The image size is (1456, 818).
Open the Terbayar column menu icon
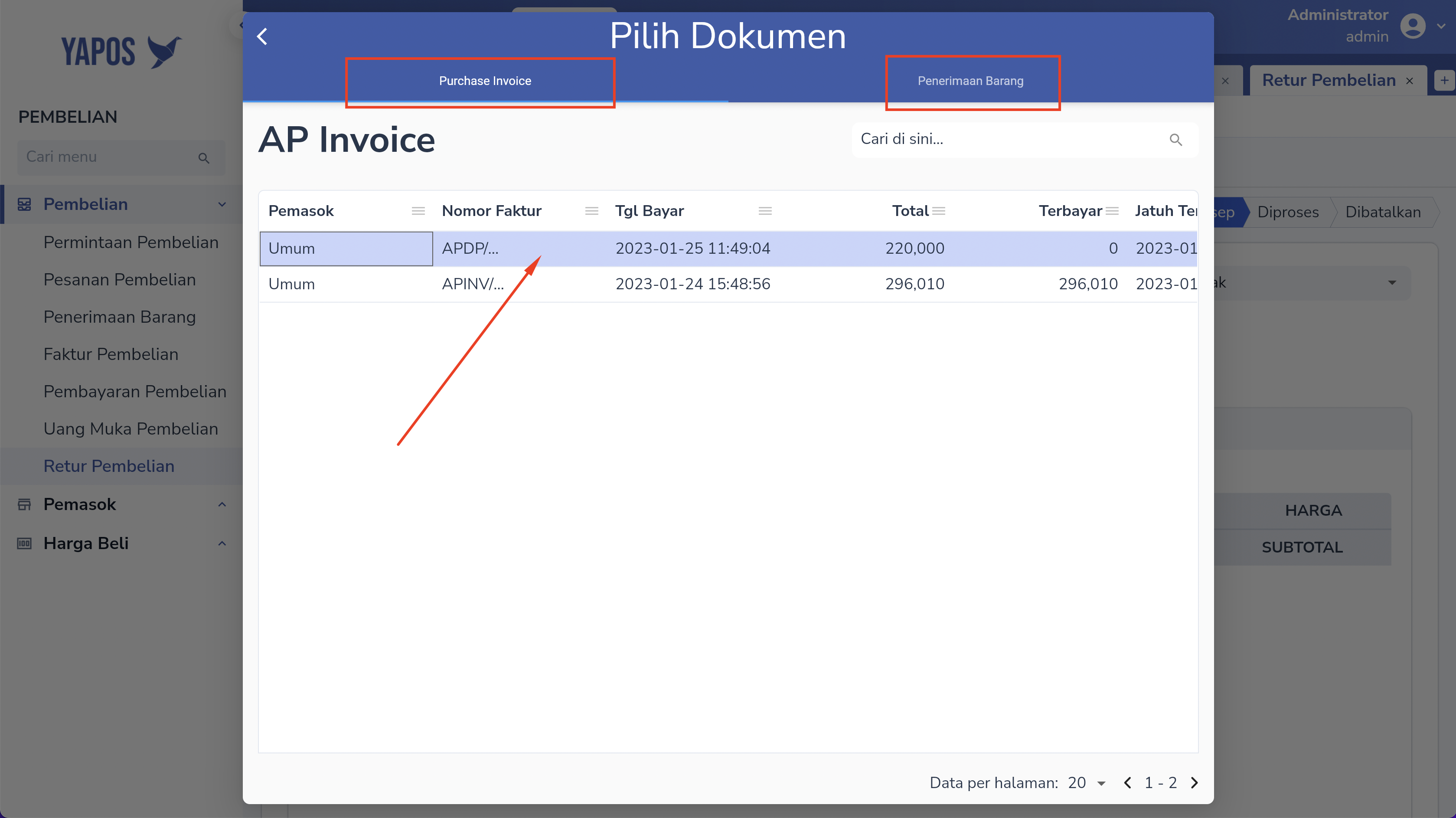pyautogui.click(x=1112, y=211)
